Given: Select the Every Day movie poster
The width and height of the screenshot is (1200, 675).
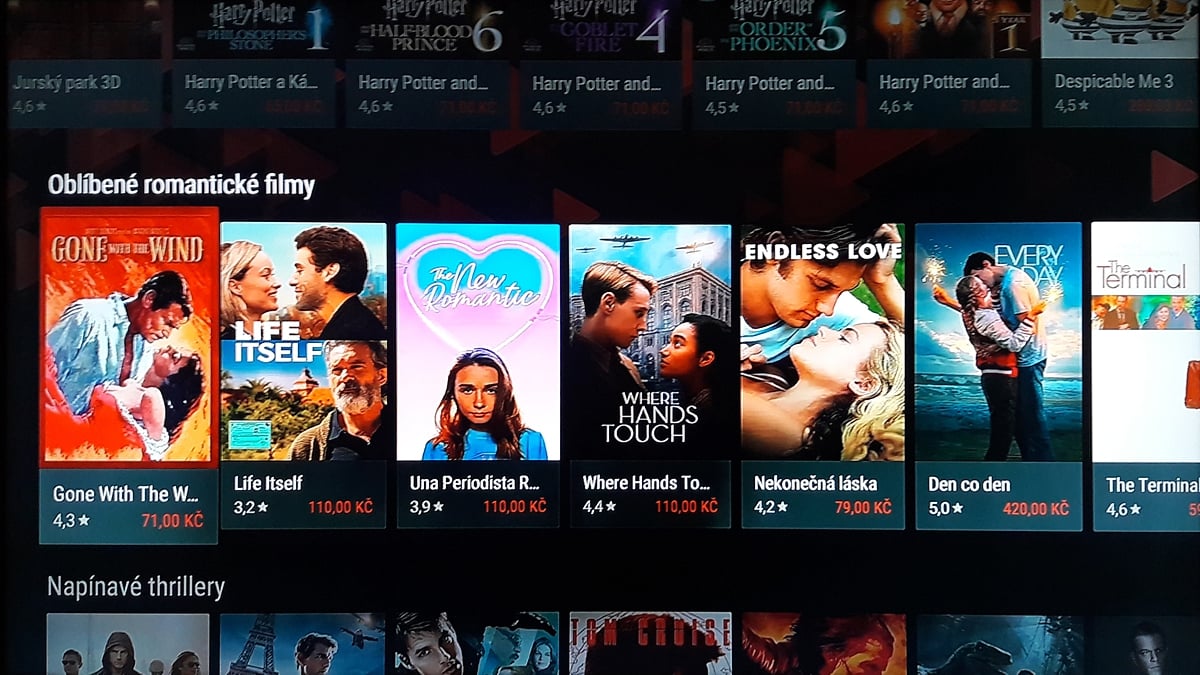Looking at the screenshot, I should (x=998, y=341).
